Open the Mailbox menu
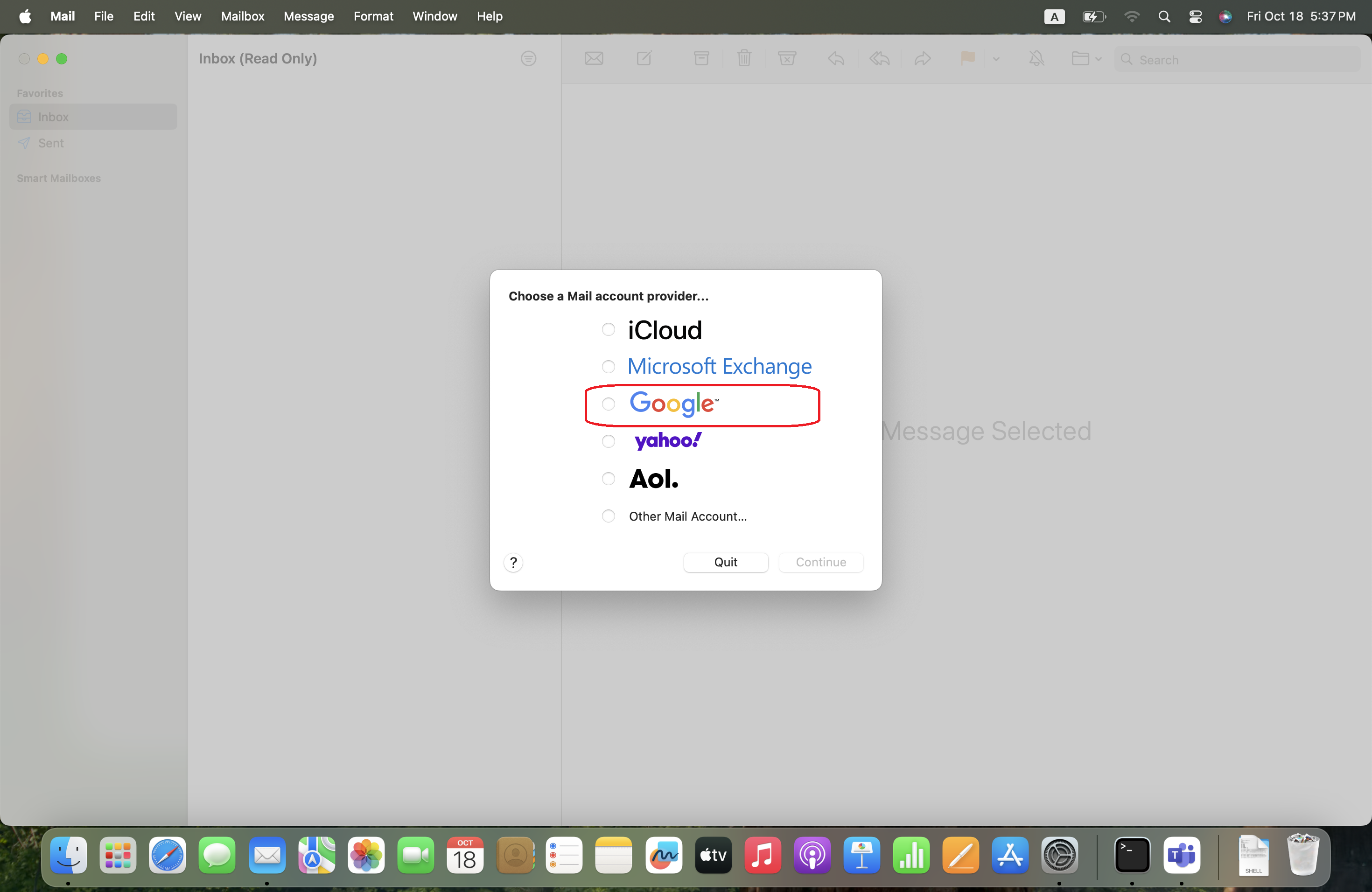1372x892 pixels. point(243,16)
